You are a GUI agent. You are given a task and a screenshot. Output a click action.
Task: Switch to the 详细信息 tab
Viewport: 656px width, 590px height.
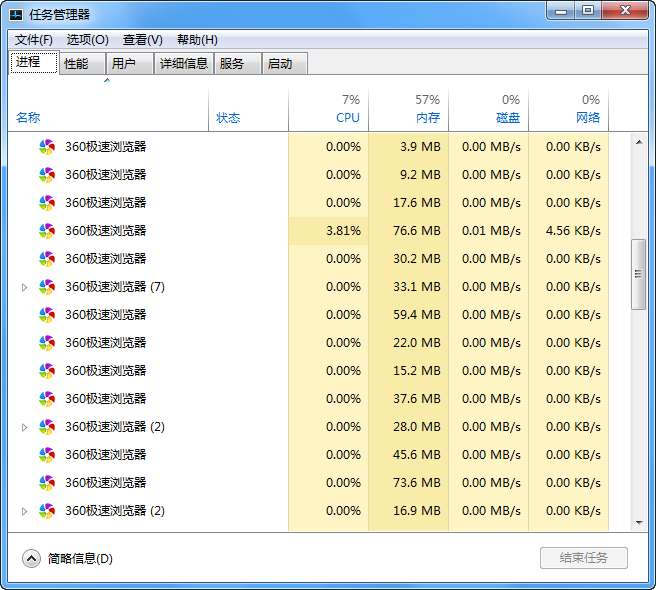184,64
